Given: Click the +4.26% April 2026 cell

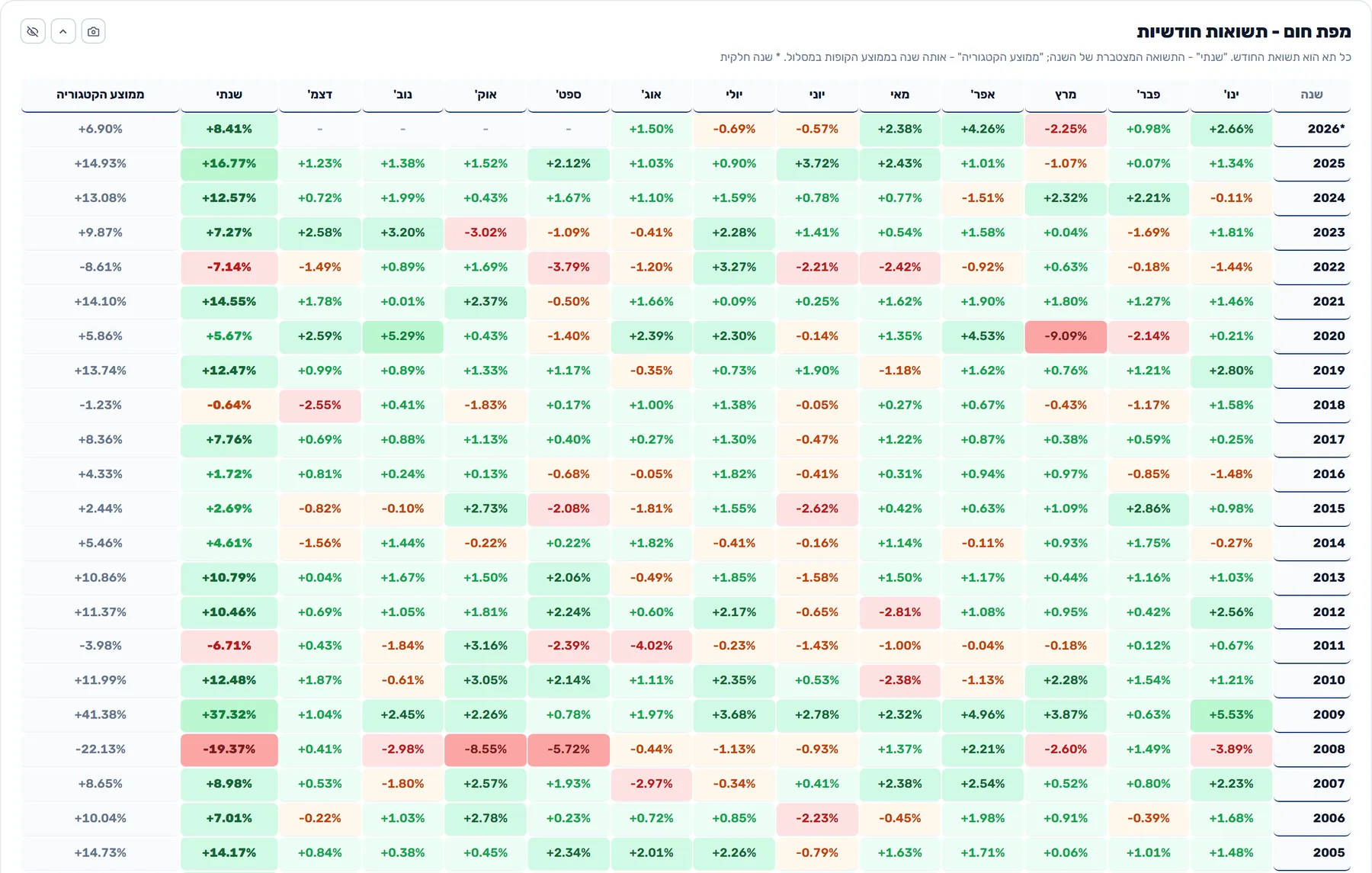Looking at the screenshot, I should click(x=983, y=129).
